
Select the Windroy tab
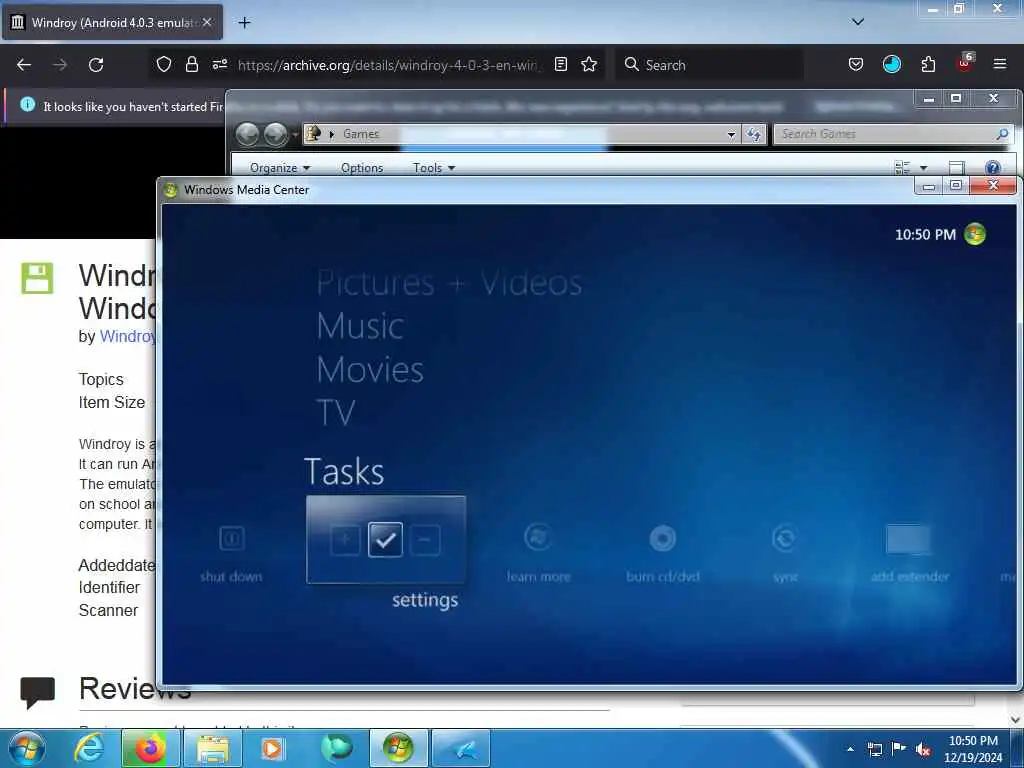click(111, 22)
